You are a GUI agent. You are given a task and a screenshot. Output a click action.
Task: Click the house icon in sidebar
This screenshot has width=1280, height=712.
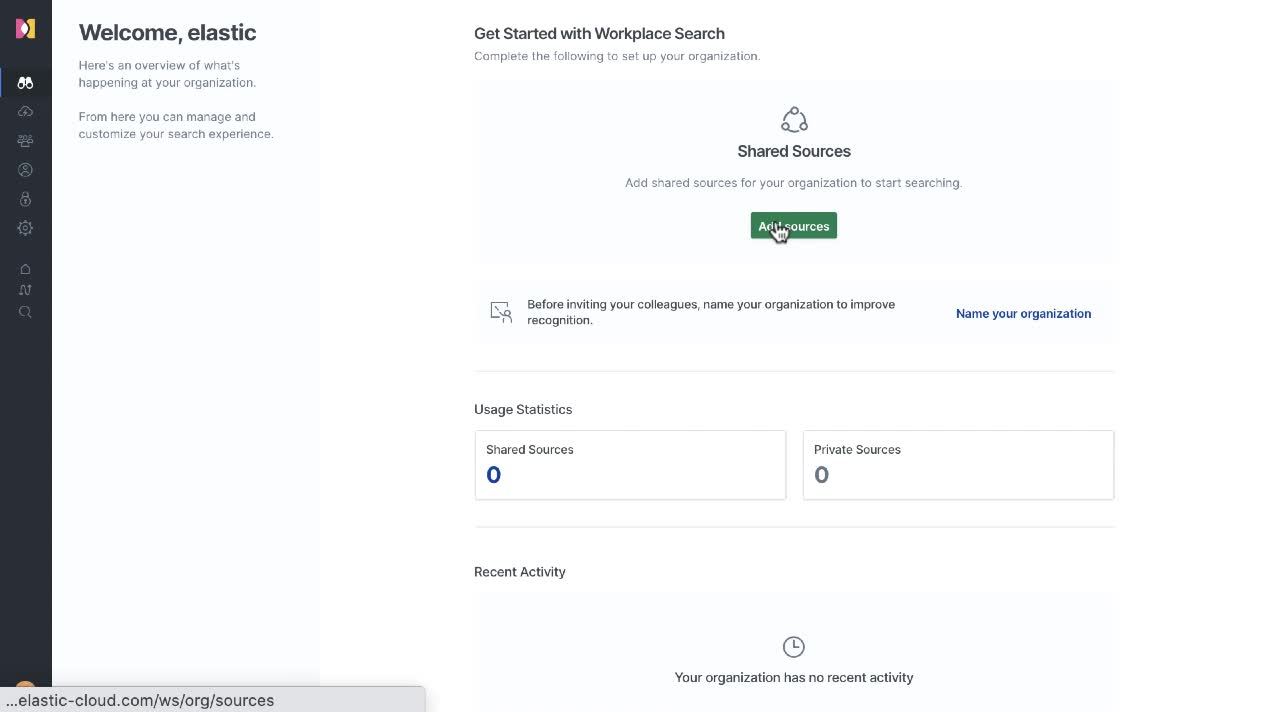25,269
